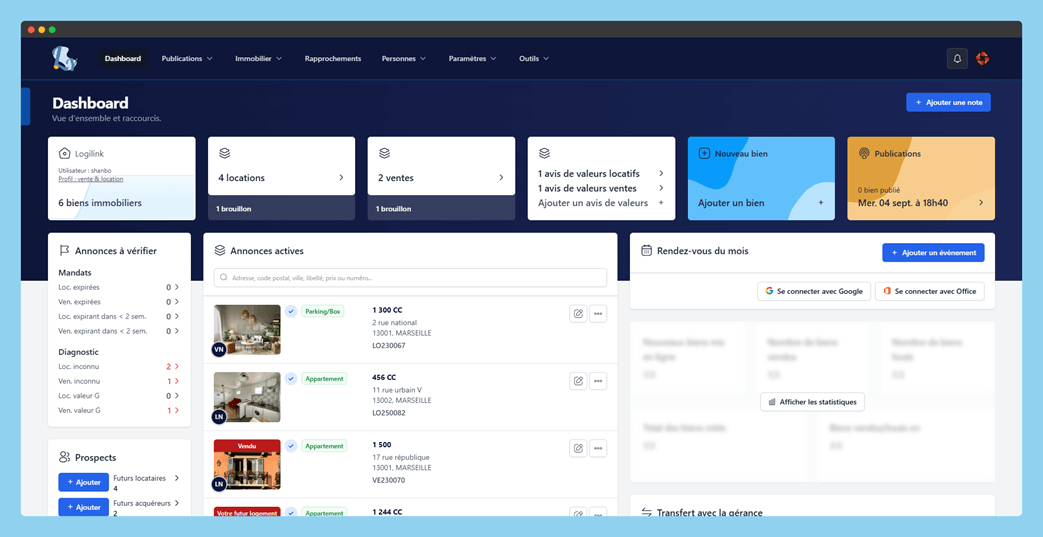
Task: Open the Vendu thumbnail of 17 rue république
Action: pyautogui.click(x=247, y=464)
